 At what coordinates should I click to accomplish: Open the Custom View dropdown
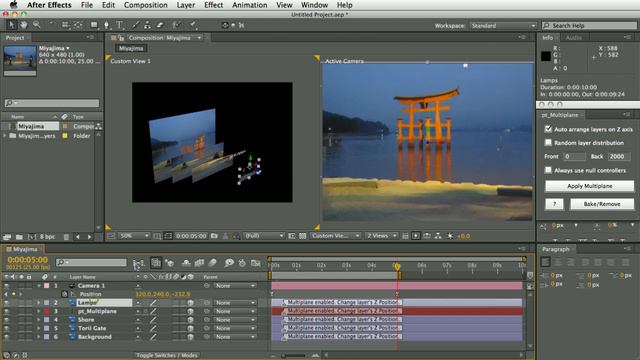[x=335, y=236]
